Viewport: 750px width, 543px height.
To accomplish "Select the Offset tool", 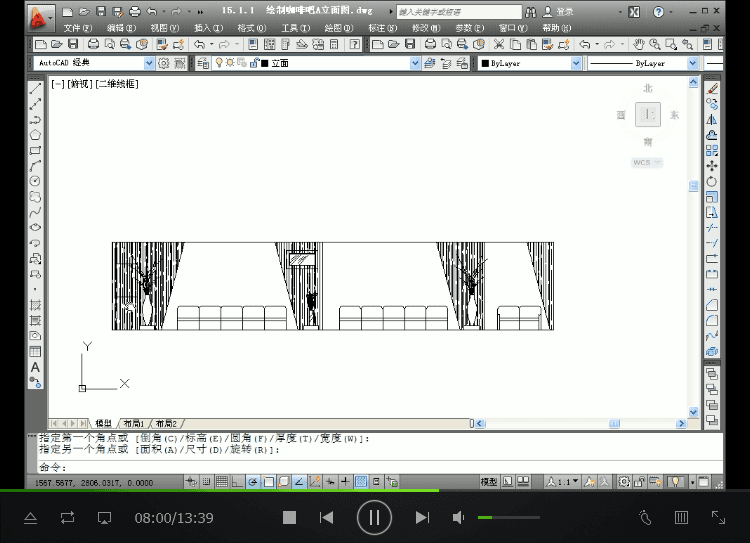I will tap(712, 135).
